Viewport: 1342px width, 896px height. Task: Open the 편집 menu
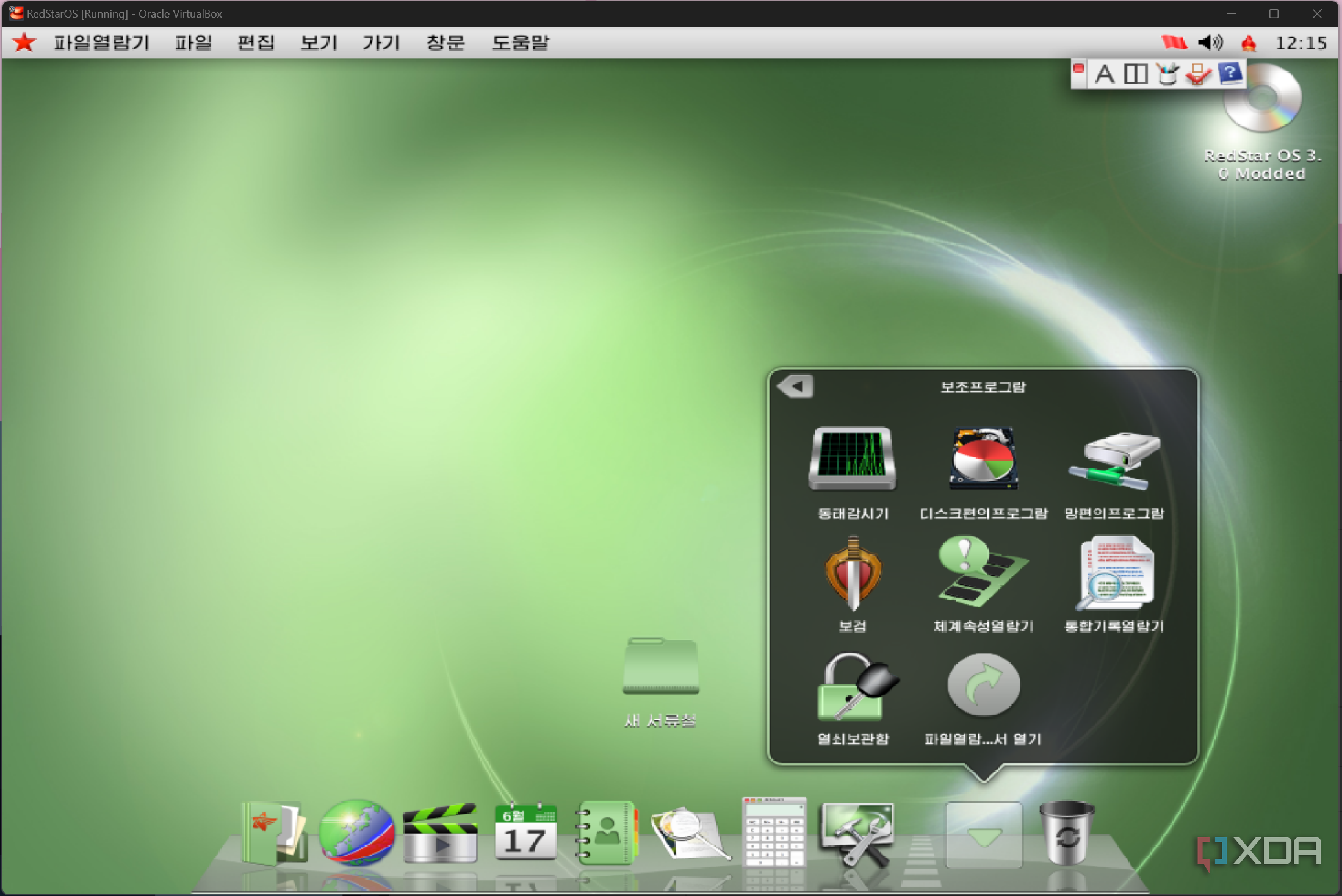click(x=256, y=43)
